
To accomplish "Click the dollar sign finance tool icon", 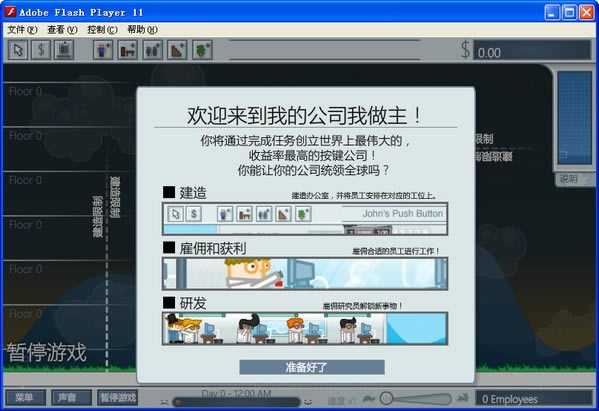I will pos(41,50).
